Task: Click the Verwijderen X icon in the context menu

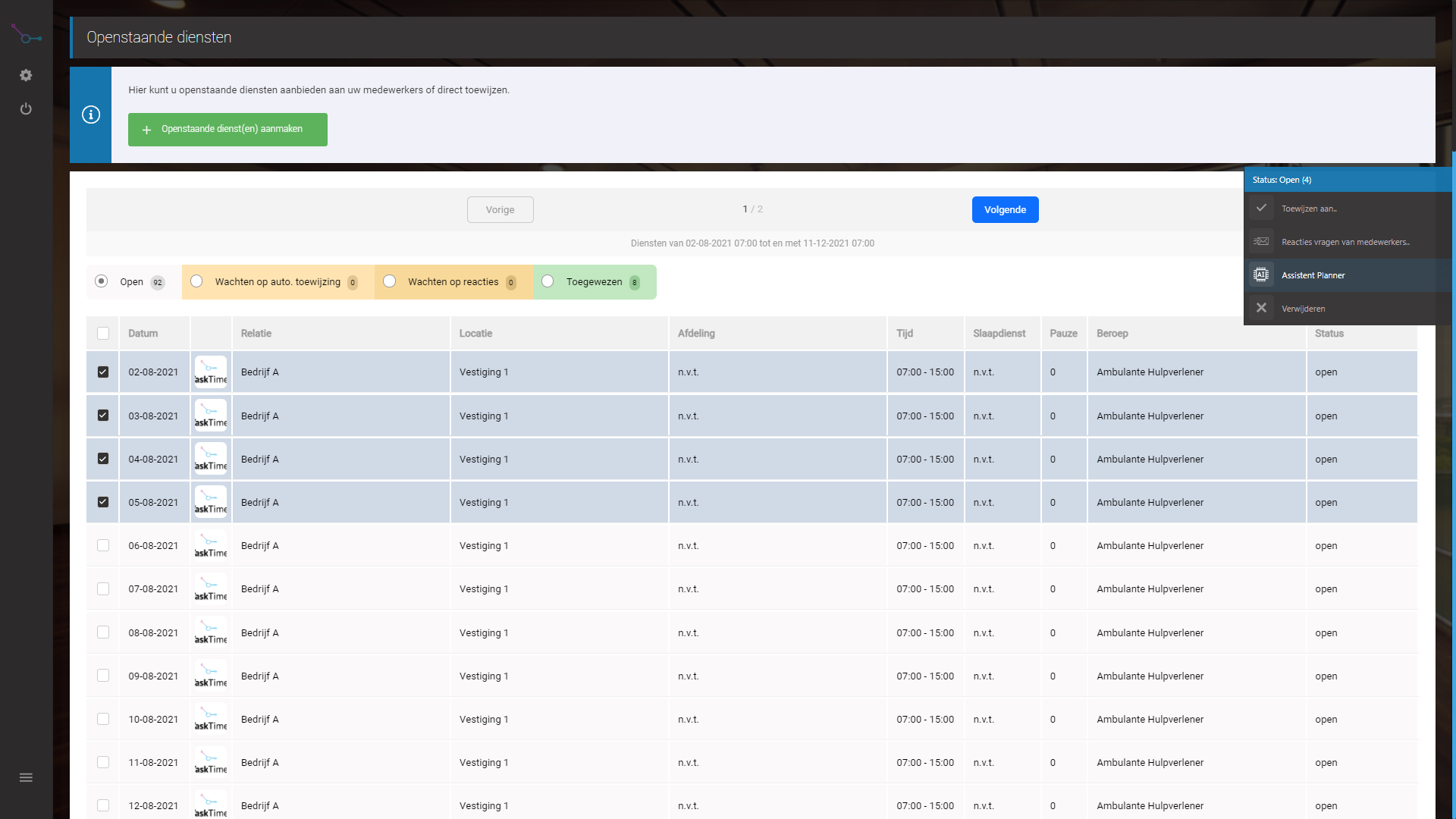Action: click(x=1262, y=308)
